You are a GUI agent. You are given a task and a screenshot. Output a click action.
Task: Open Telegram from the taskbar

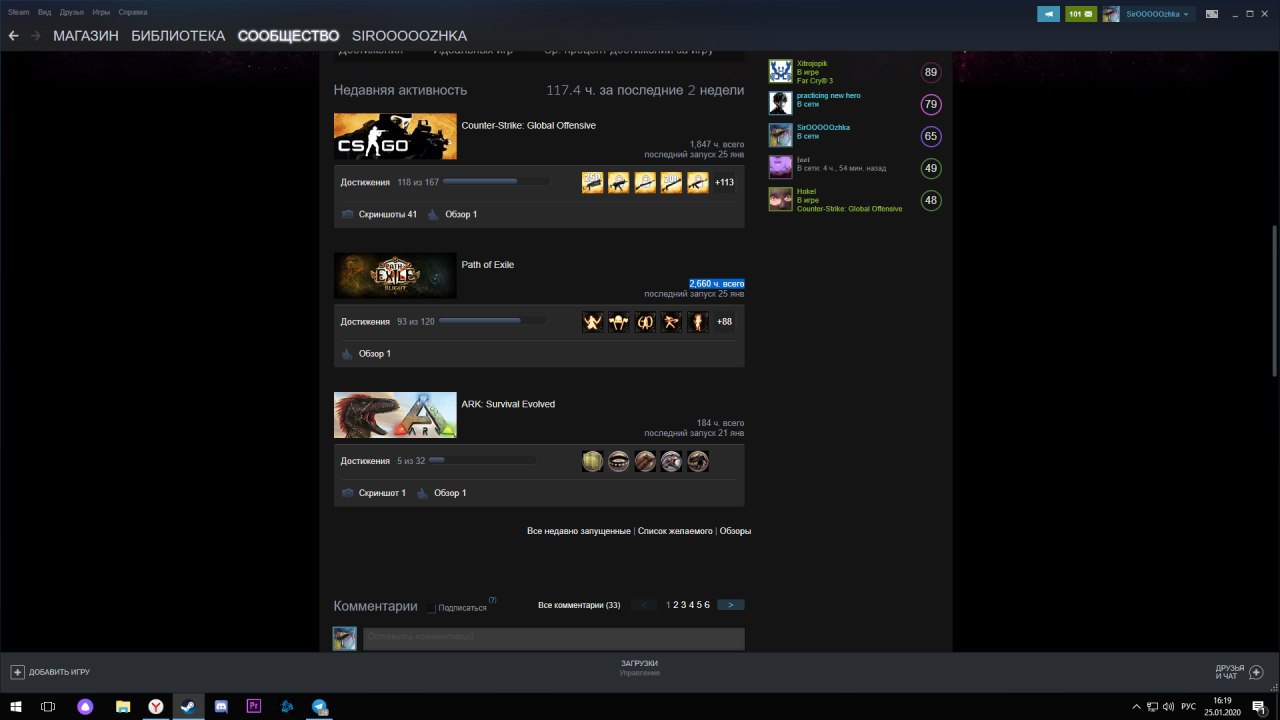[319, 706]
